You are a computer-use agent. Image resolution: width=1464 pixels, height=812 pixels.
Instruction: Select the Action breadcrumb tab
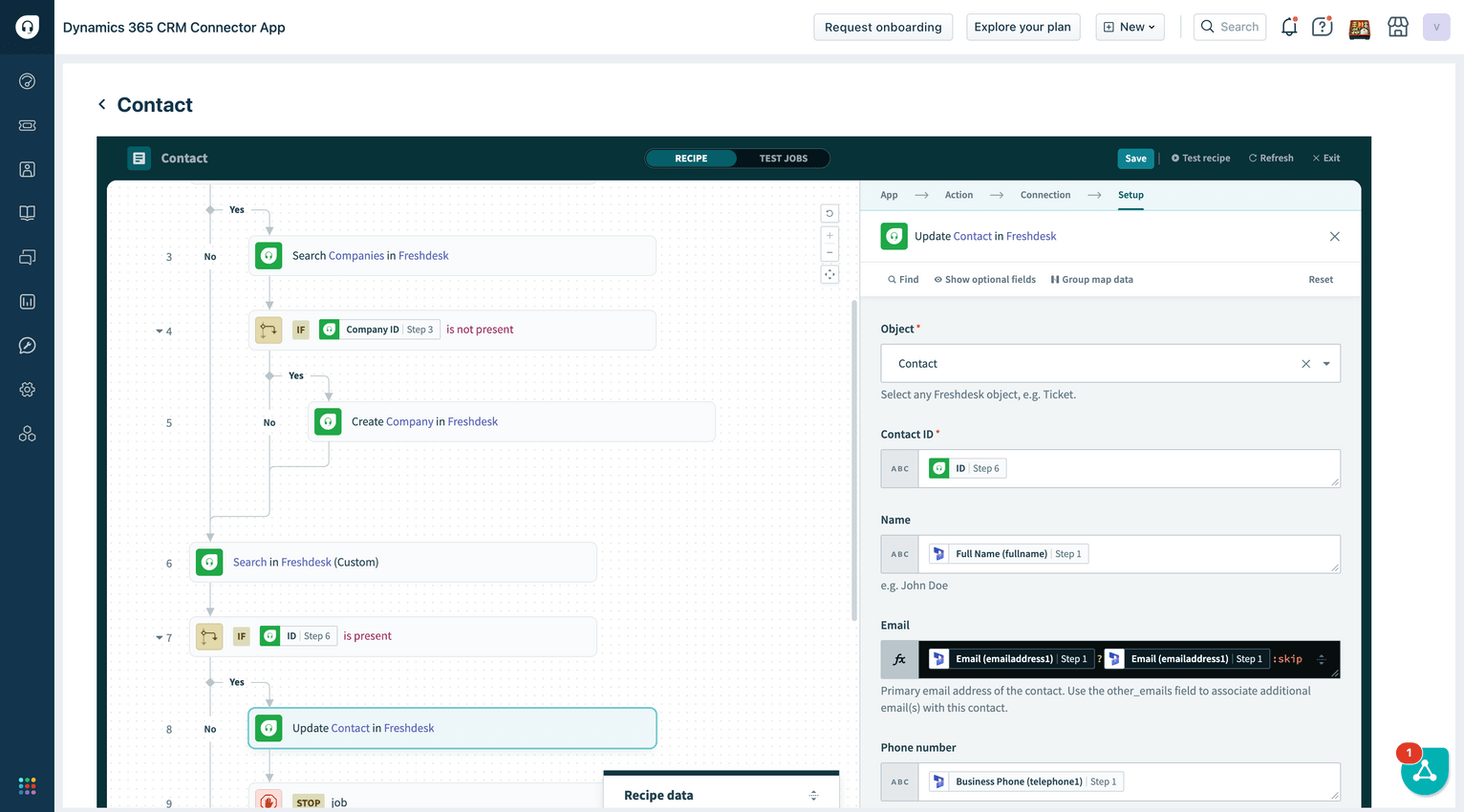click(x=958, y=195)
